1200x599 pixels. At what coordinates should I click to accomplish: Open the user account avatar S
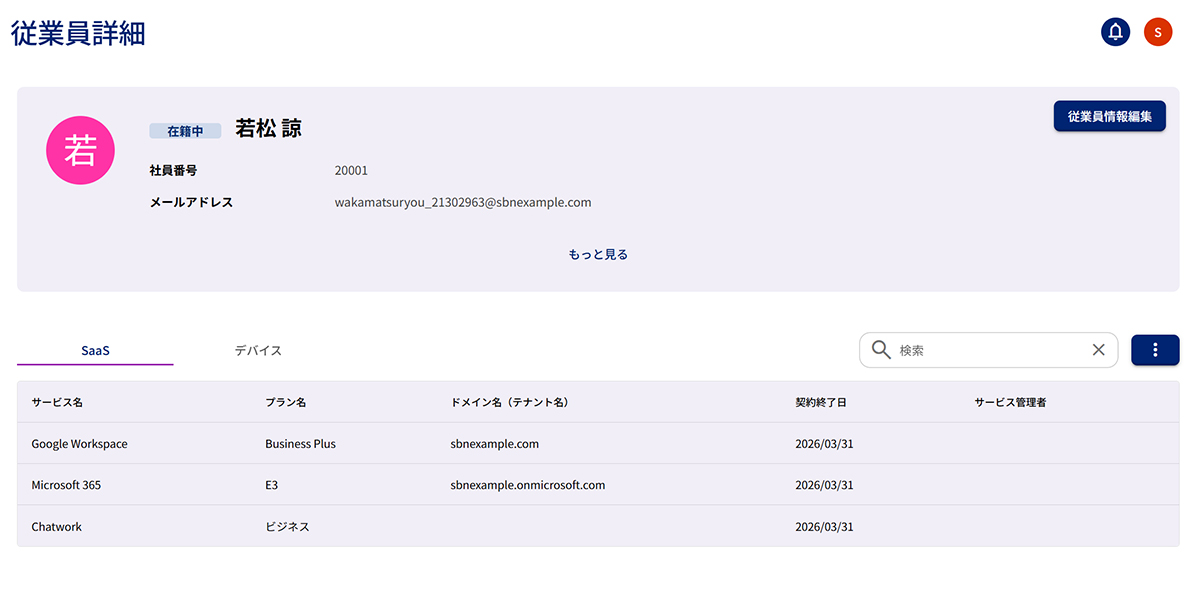1157,32
